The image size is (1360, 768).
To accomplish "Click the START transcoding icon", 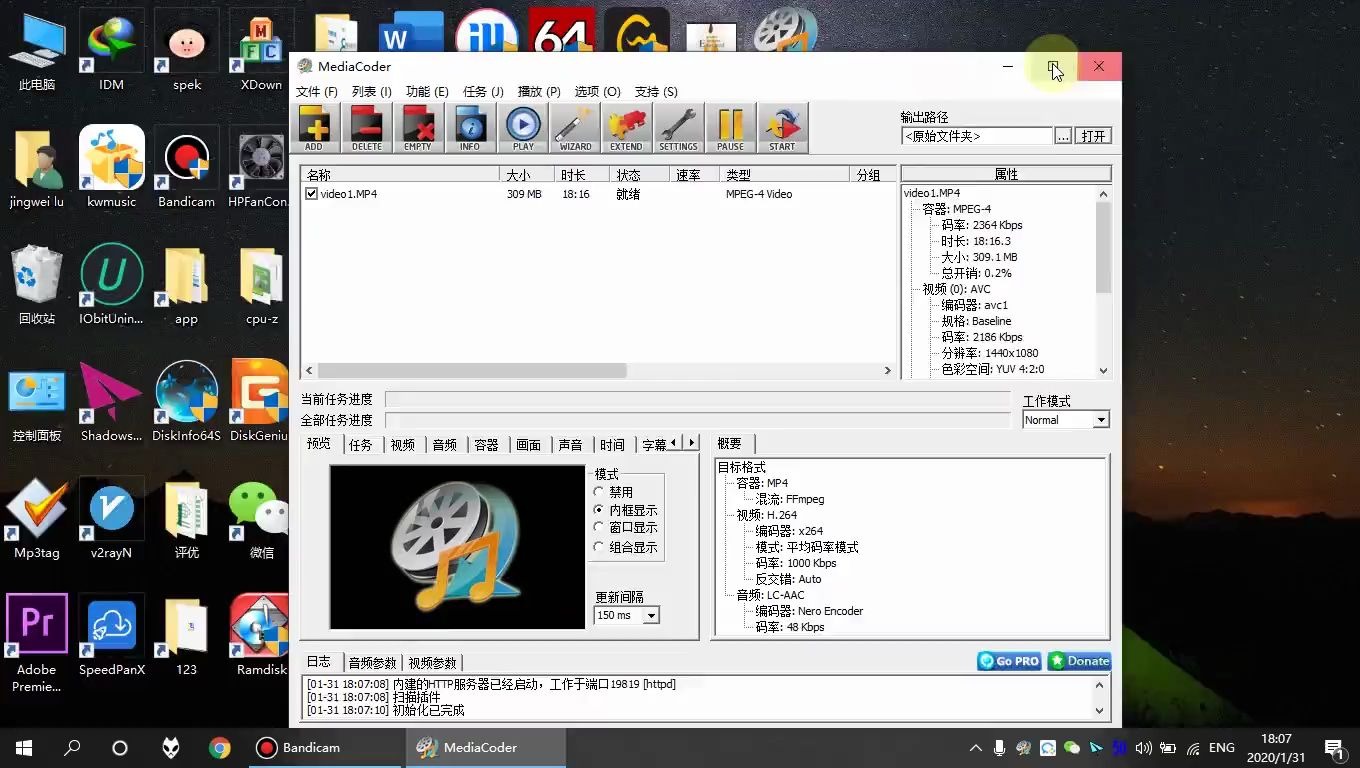I will tap(782, 128).
